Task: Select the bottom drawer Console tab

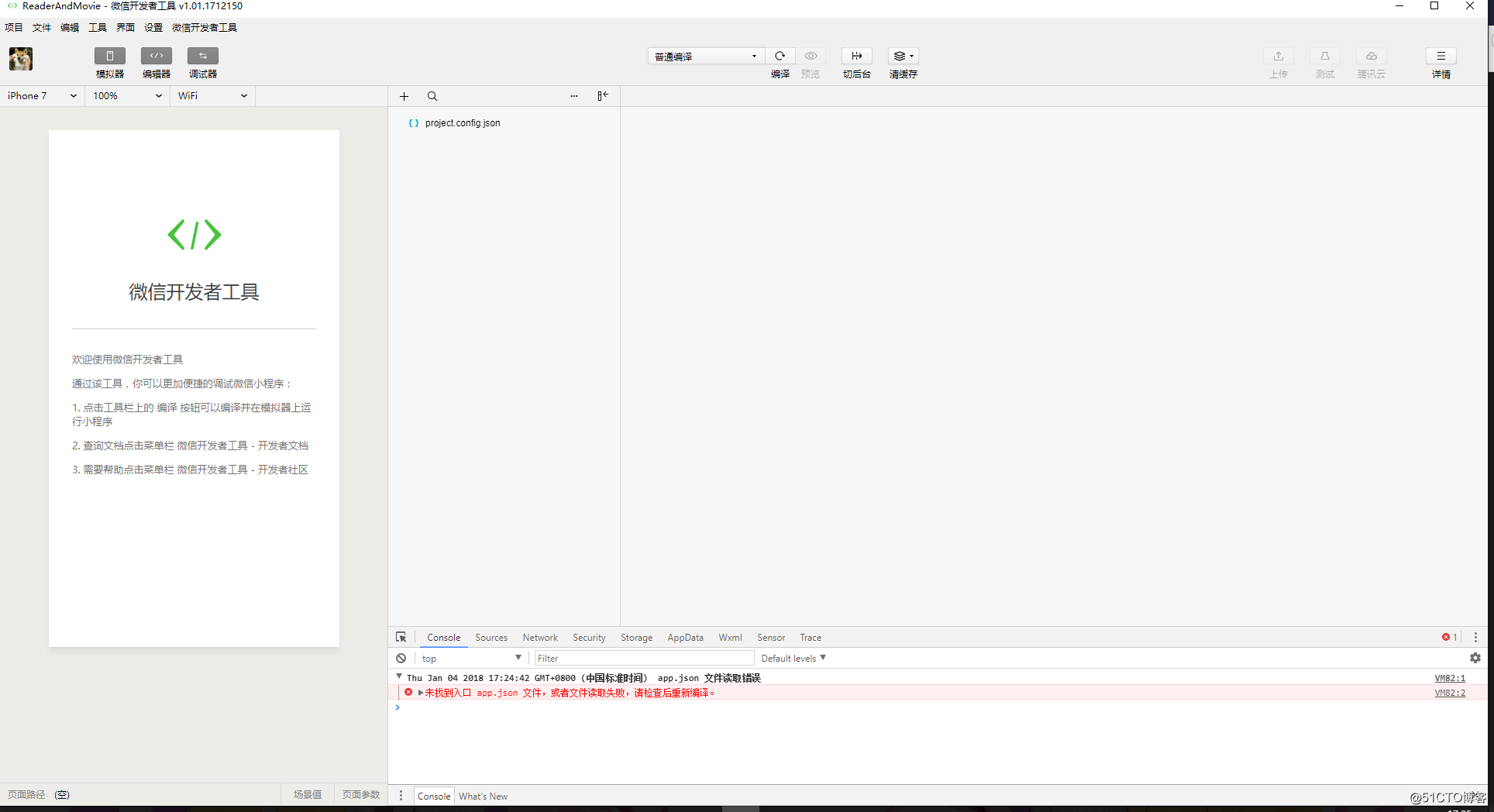Action: point(434,796)
